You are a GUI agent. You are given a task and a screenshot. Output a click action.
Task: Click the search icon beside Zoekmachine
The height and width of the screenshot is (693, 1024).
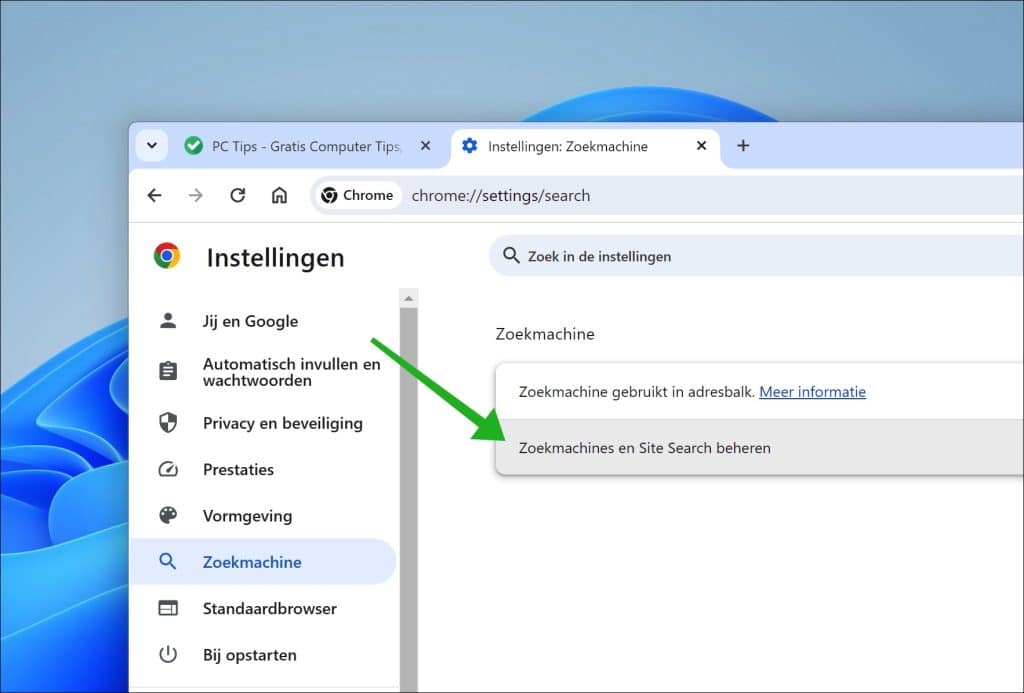click(x=168, y=561)
